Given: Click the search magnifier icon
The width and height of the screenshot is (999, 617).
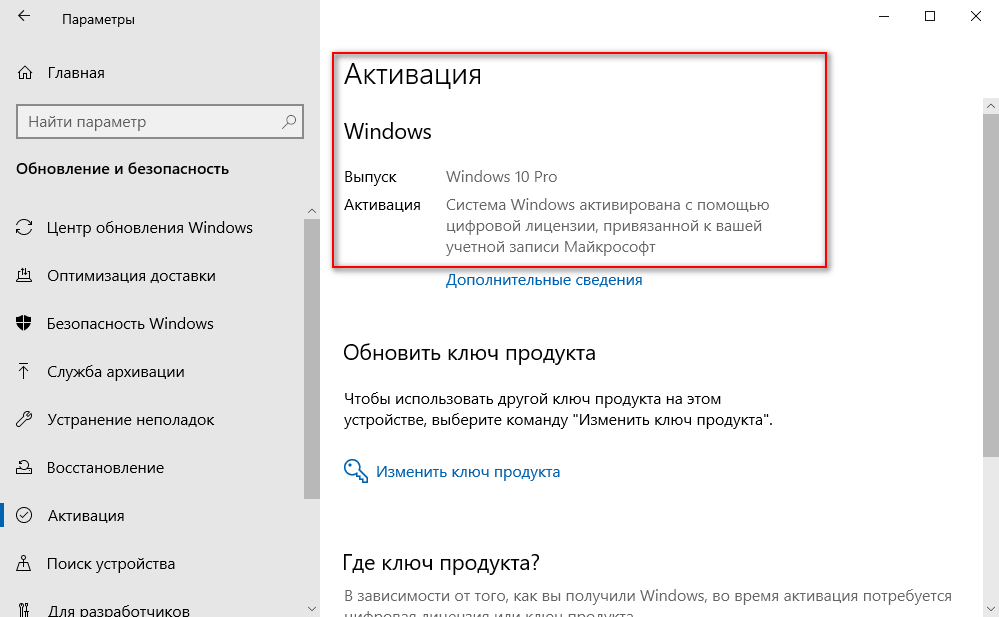Looking at the screenshot, I should (289, 121).
